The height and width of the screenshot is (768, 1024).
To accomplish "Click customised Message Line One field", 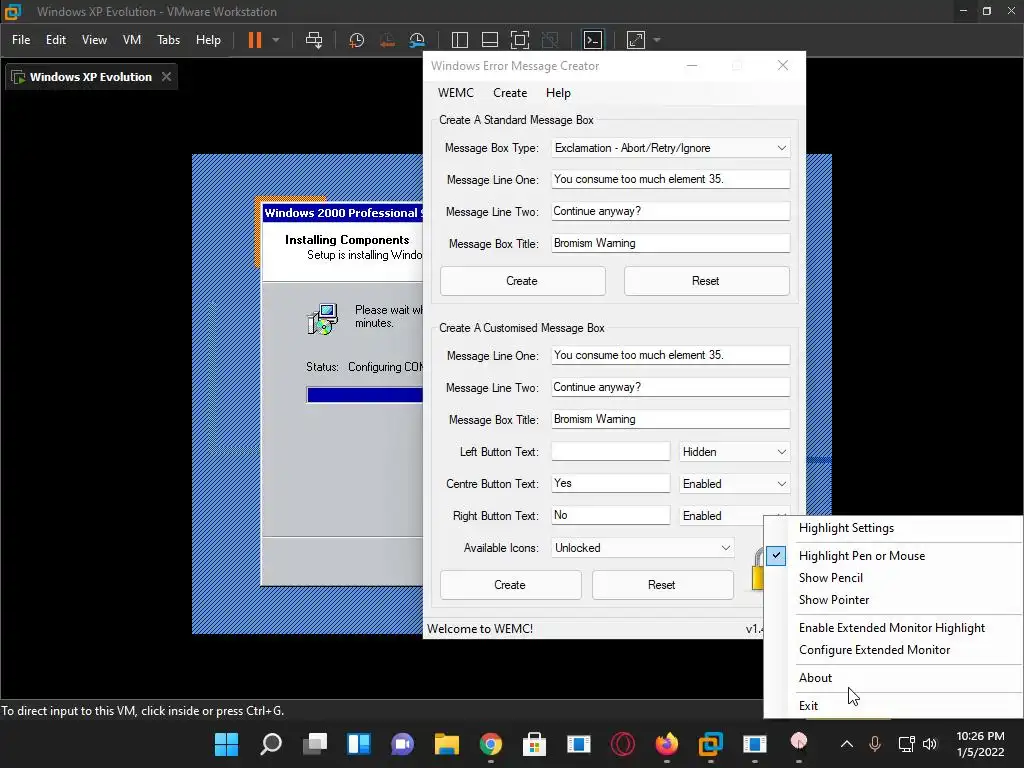I will [x=671, y=355].
